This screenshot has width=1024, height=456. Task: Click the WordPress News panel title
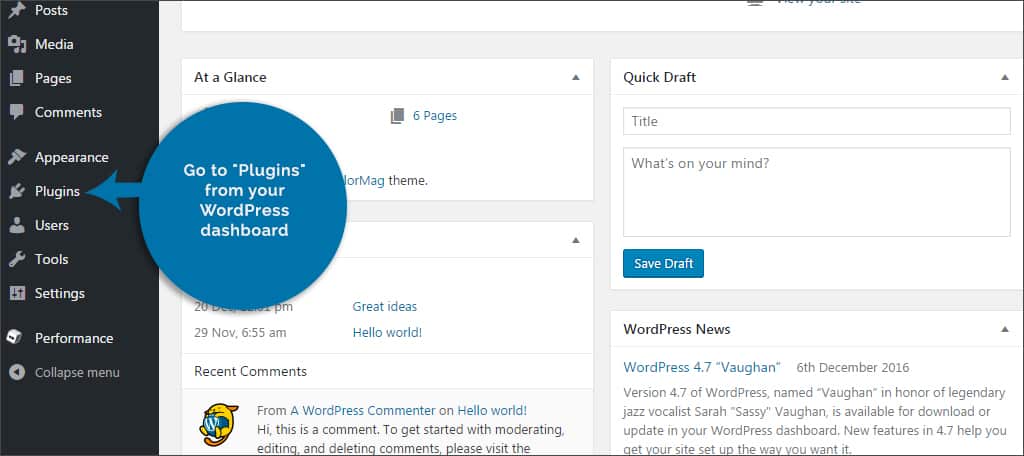[677, 329]
